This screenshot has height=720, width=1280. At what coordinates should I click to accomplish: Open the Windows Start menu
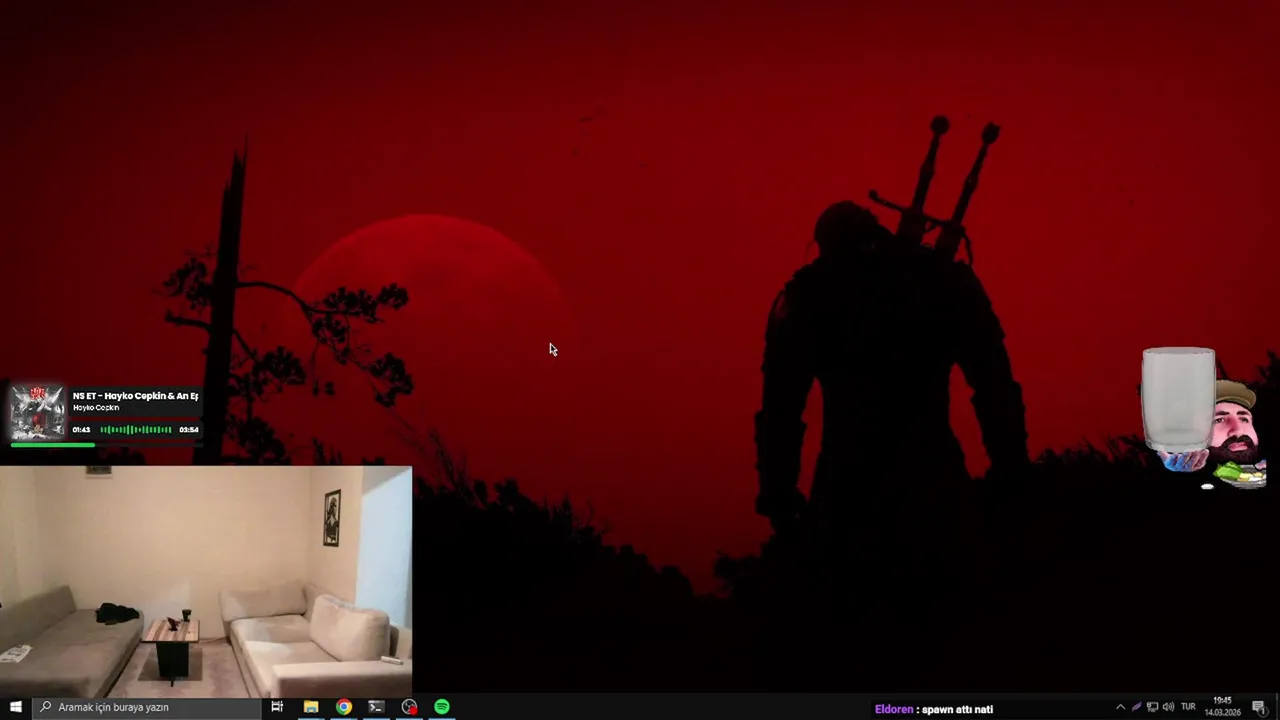[15, 707]
